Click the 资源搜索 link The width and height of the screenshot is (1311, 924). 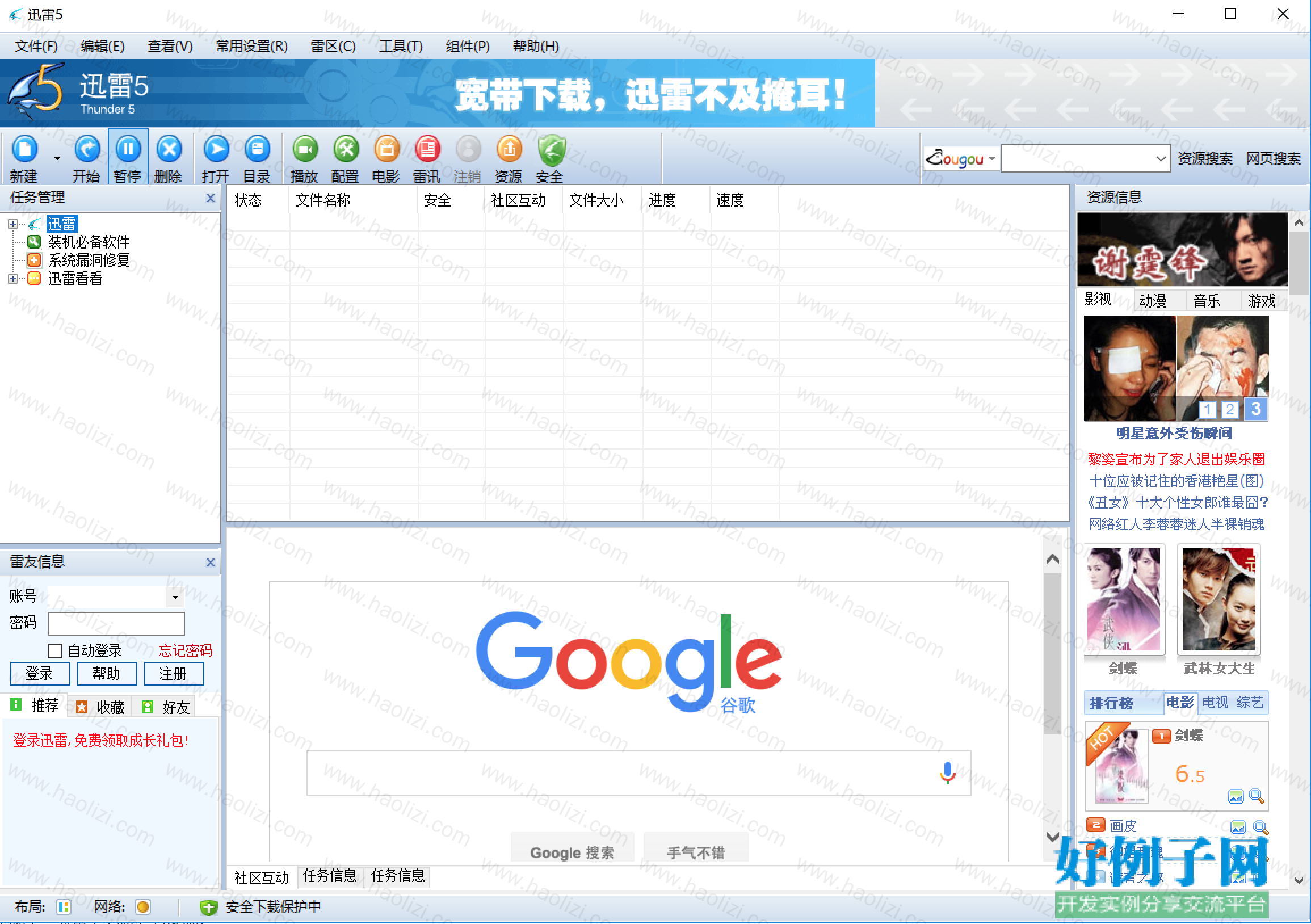(1205, 159)
